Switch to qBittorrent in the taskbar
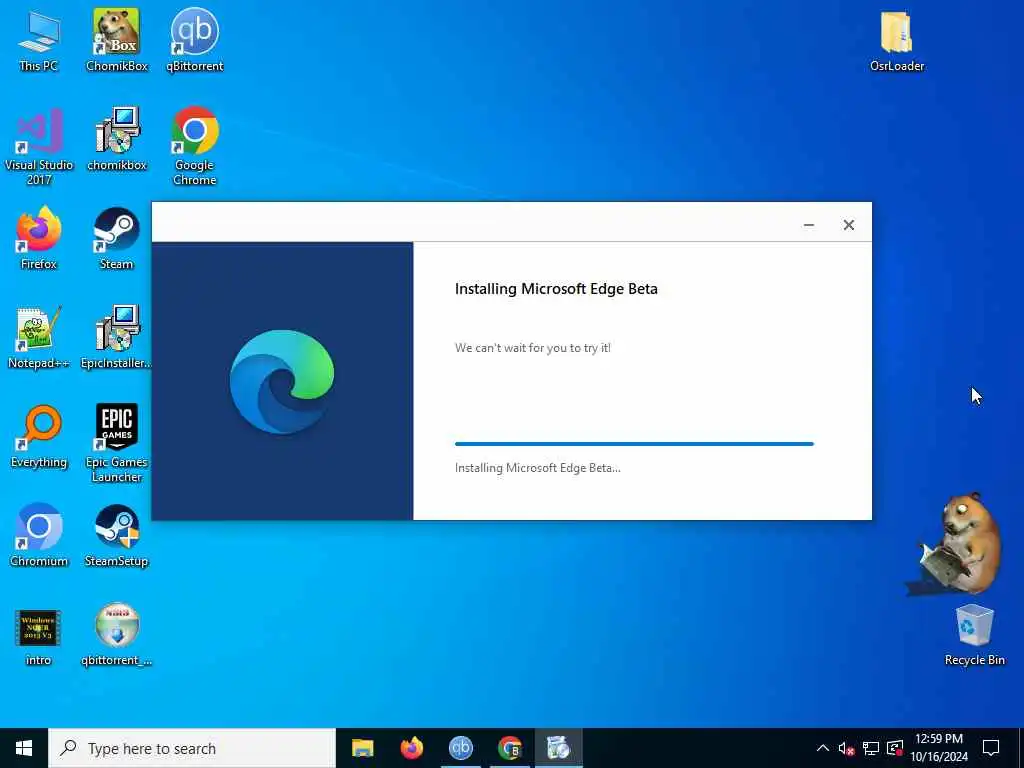 click(460, 748)
